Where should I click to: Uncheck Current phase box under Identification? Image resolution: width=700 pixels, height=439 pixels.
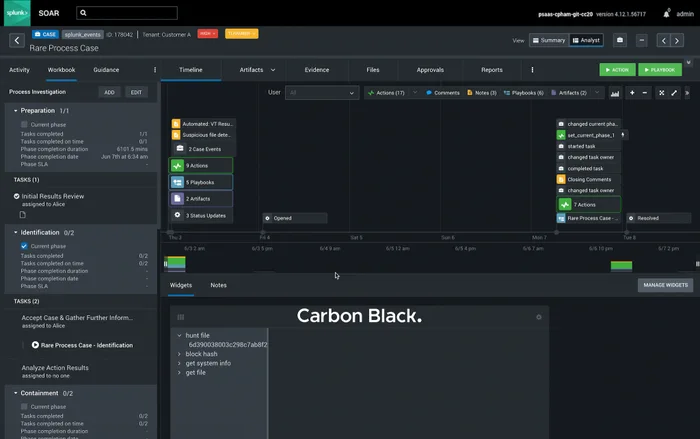tap(25, 246)
